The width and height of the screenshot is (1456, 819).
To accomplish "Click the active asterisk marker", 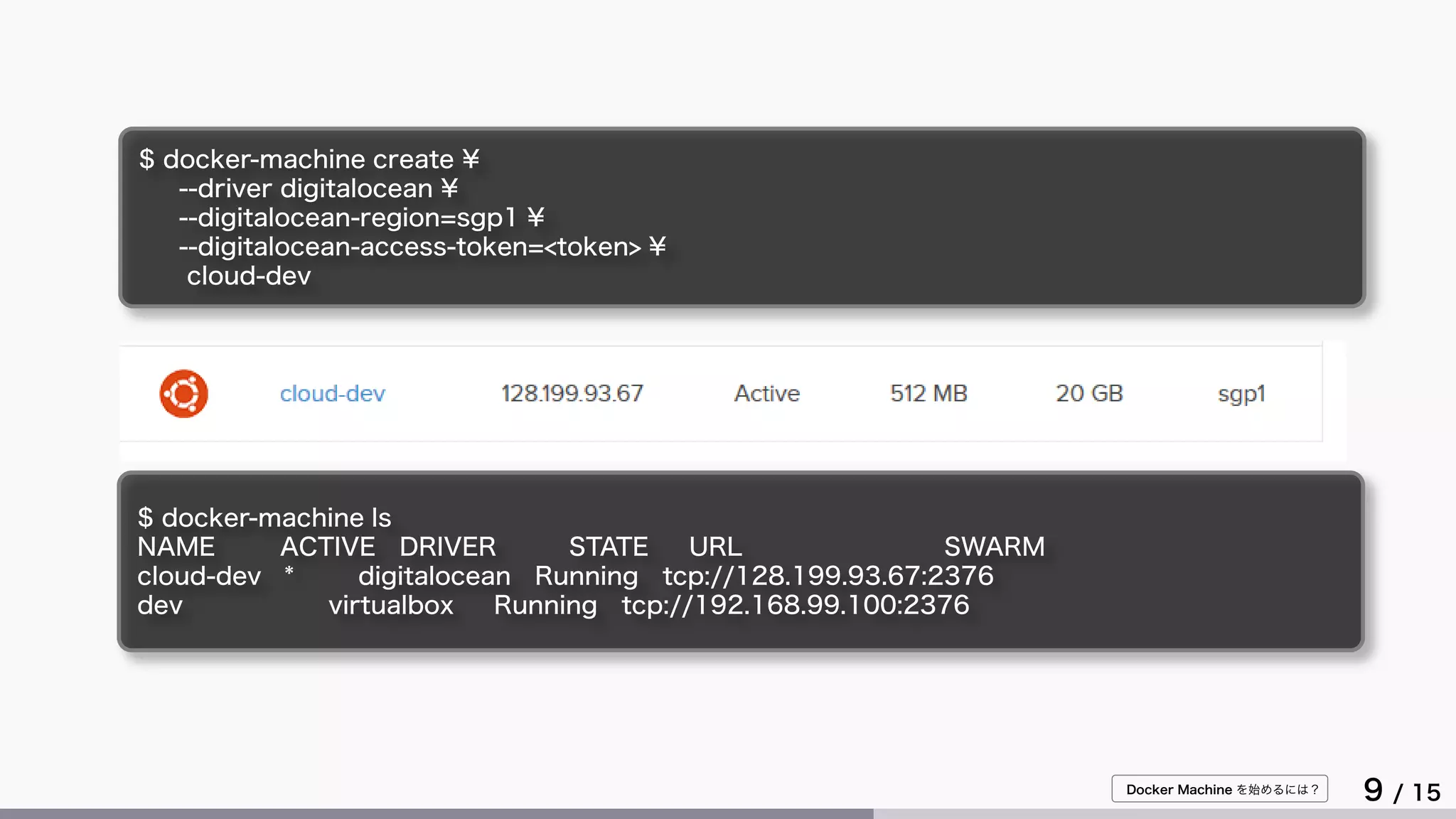I will (x=289, y=572).
